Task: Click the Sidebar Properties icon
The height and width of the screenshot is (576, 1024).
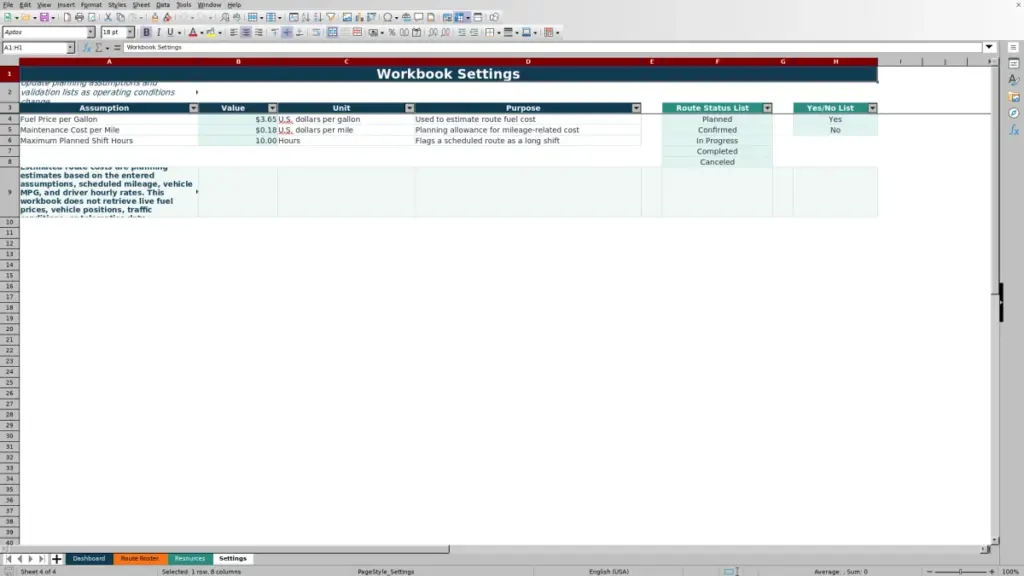Action: coord(1014,64)
